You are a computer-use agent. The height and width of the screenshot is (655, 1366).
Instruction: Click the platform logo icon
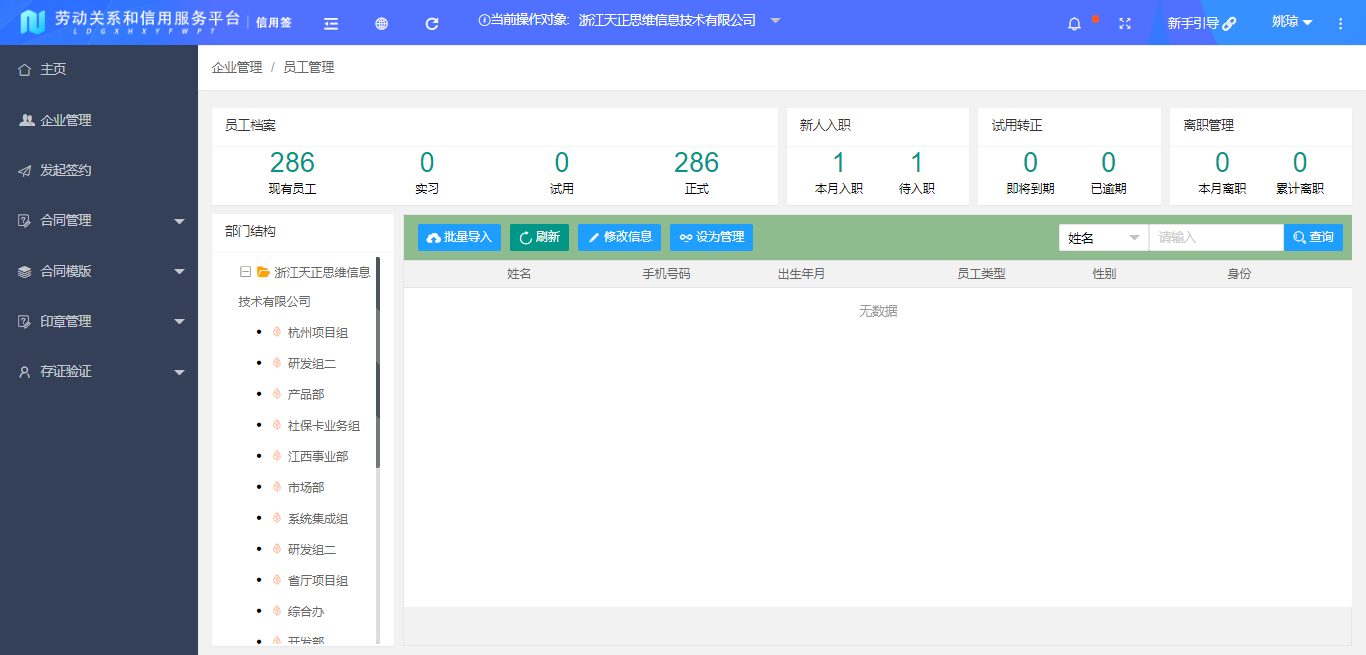click(x=33, y=21)
